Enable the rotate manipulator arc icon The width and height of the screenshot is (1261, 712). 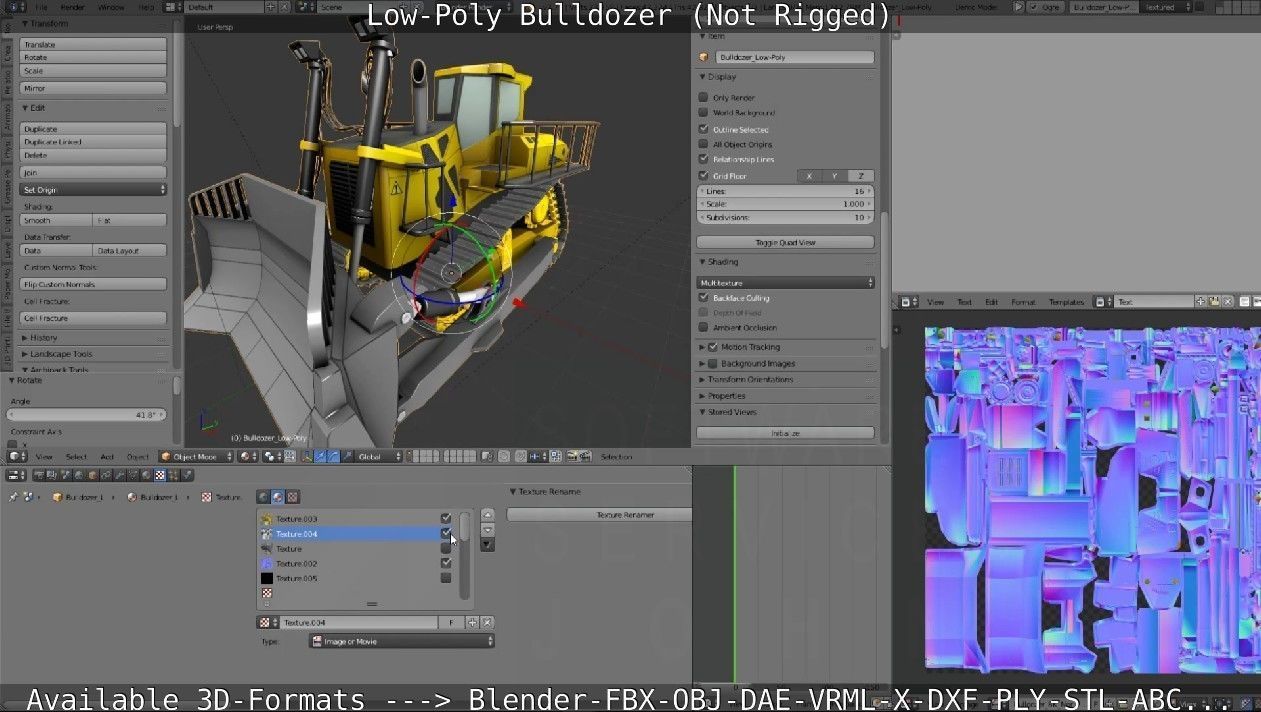point(333,456)
